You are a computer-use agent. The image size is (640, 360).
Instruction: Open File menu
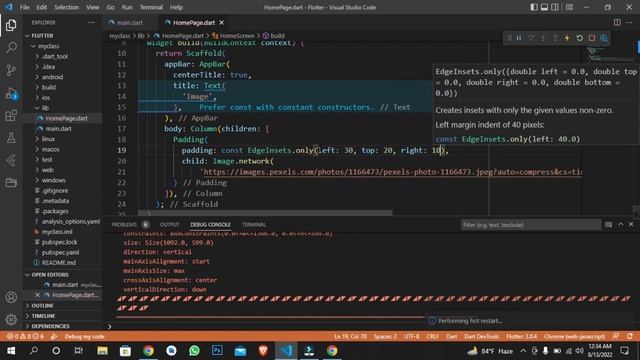[24, 7]
